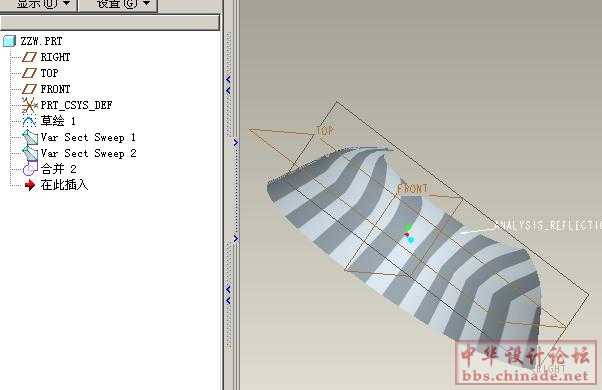The height and width of the screenshot is (390, 602).
Task: Click the FRONT datum plane icon
Action: point(29,89)
